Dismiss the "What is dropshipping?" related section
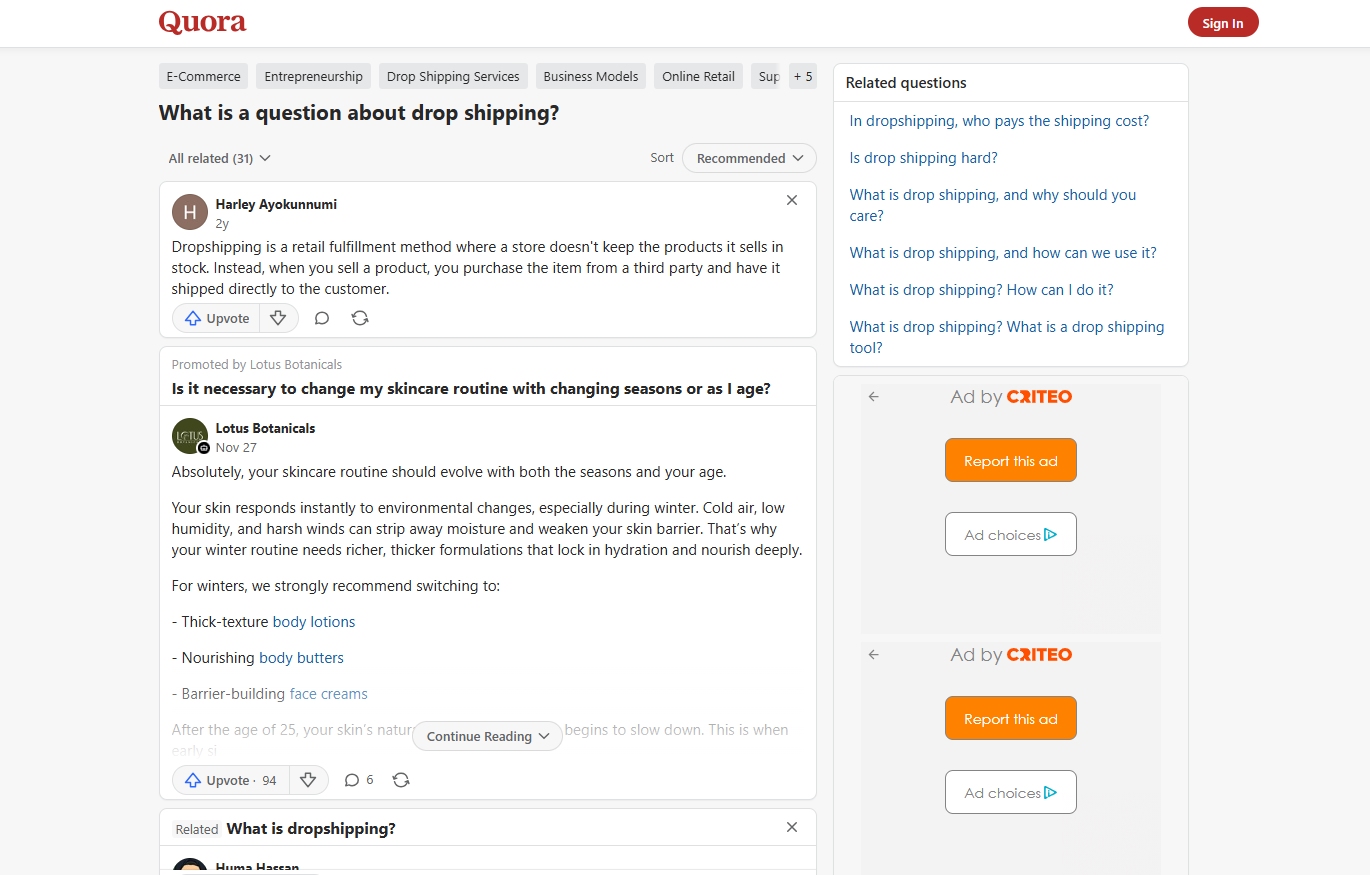Viewport: 1370px width, 875px height. (791, 827)
